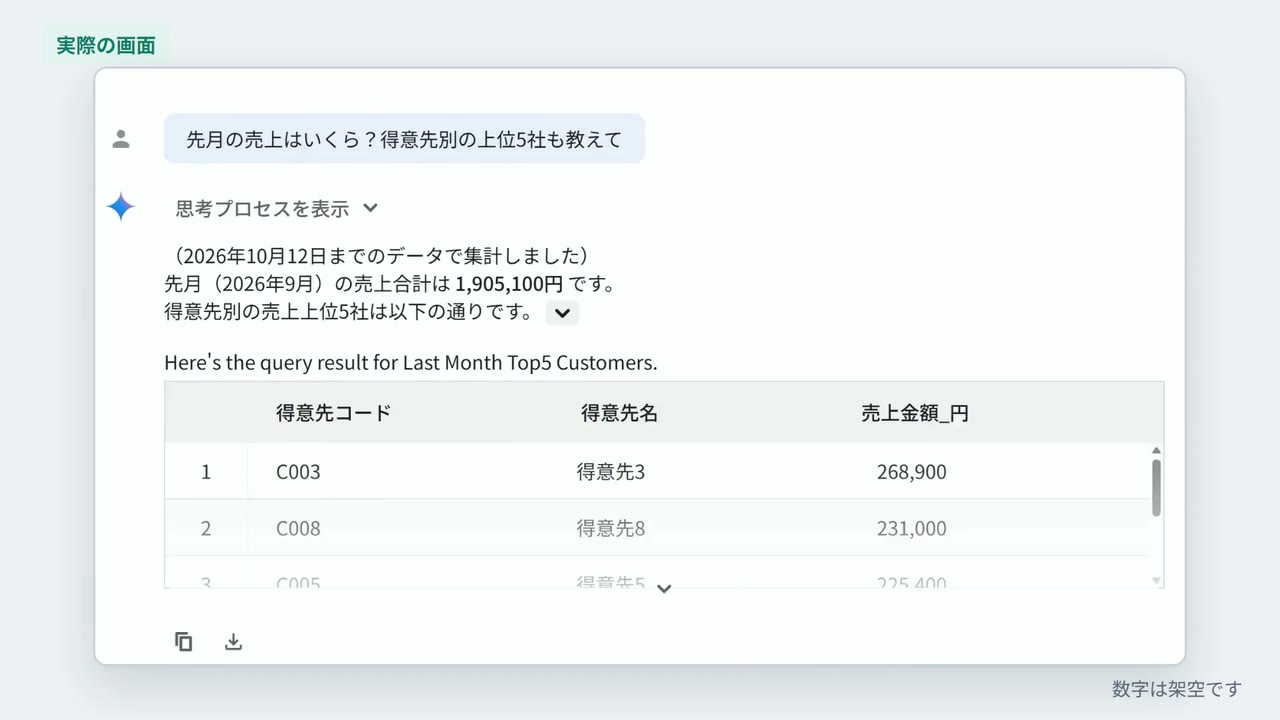Click the bold 1,905,100円 total
The width and height of the screenshot is (1280, 720).
click(x=509, y=284)
